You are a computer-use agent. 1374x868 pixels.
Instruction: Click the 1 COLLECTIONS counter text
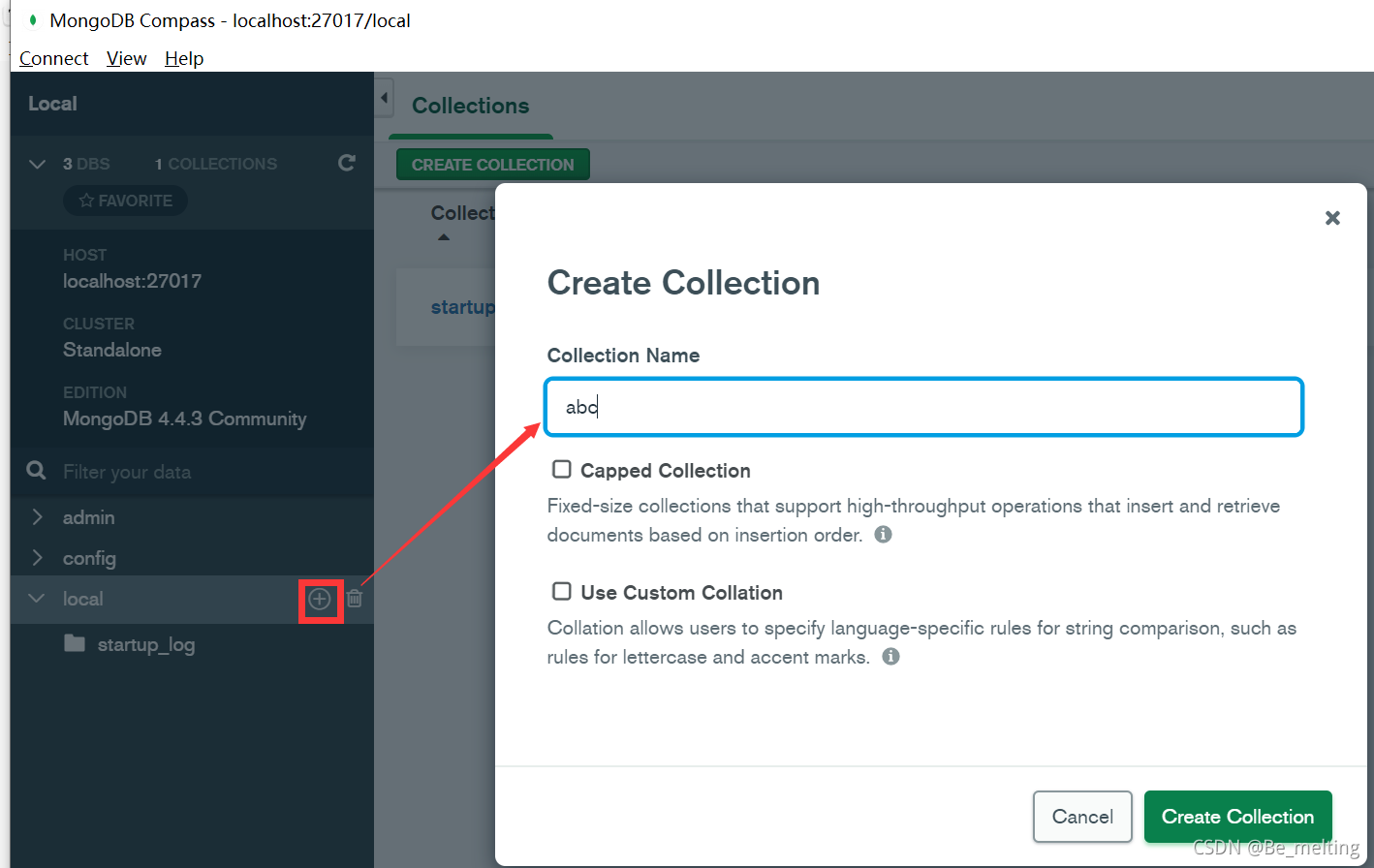[x=216, y=164]
